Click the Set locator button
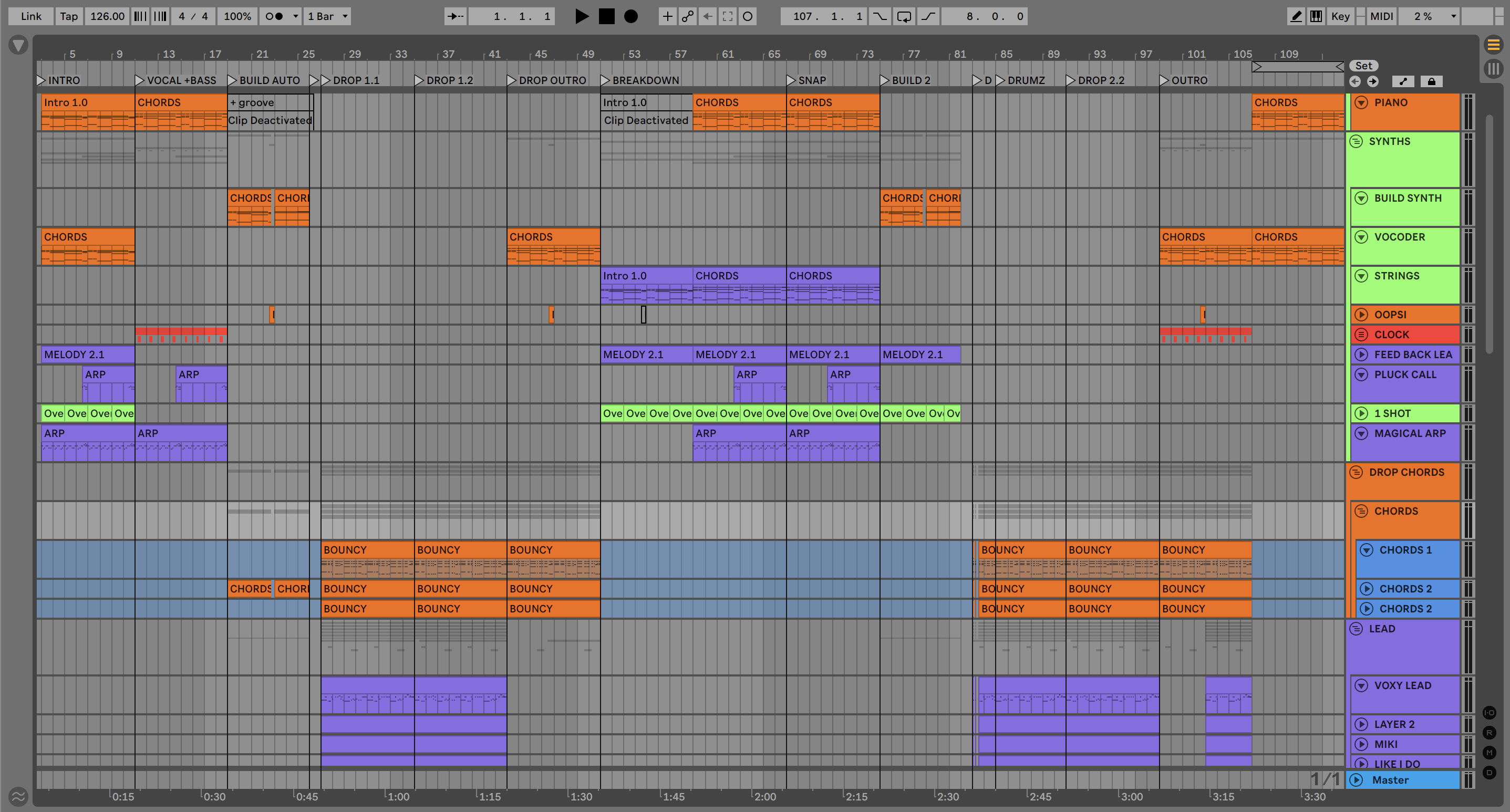The width and height of the screenshot is (1510, 812). pyautogui.click(x=1363, y=66)
